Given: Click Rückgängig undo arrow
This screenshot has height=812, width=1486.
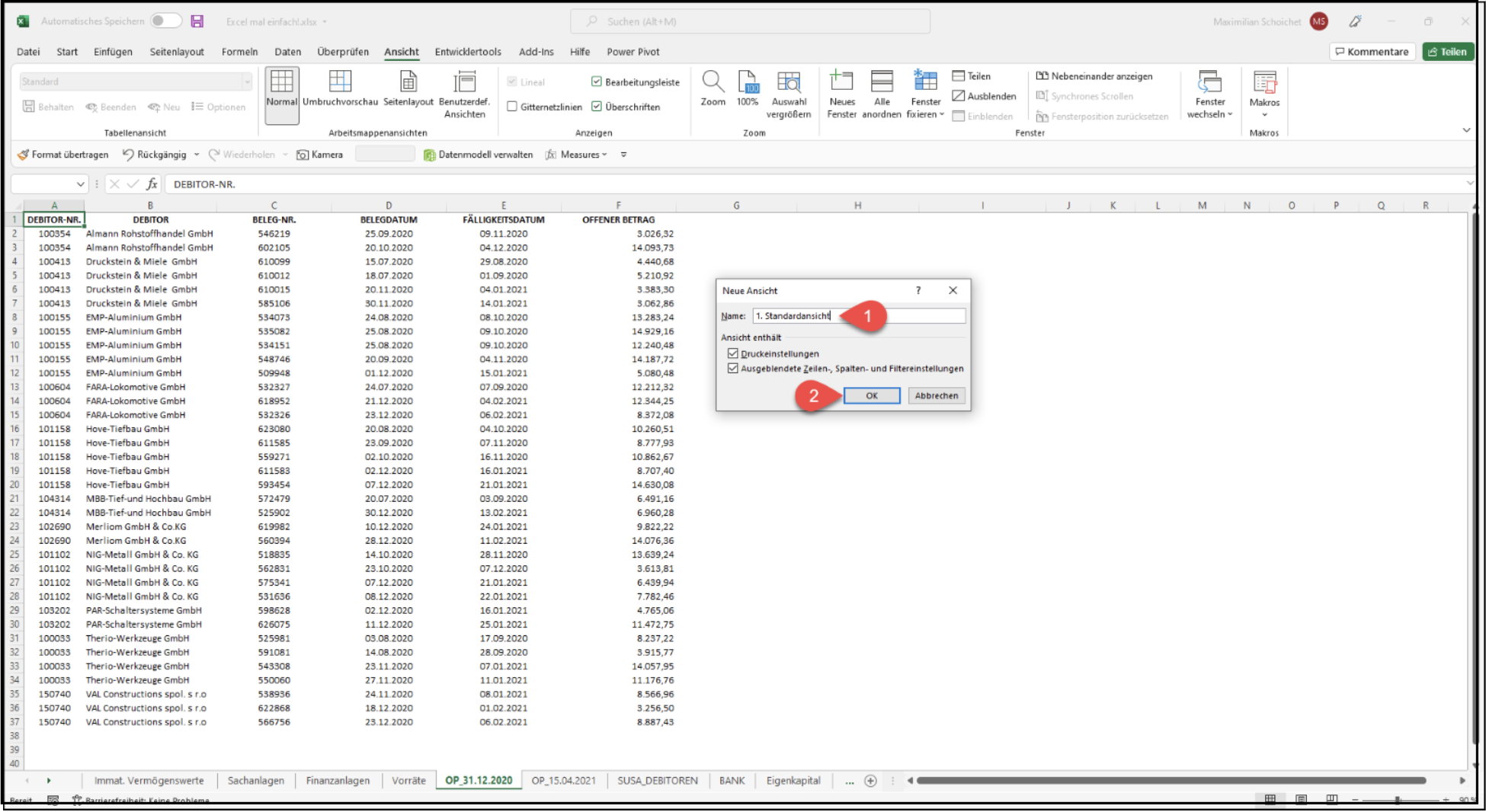Looking at the screenshot, I should pos(155,155).
